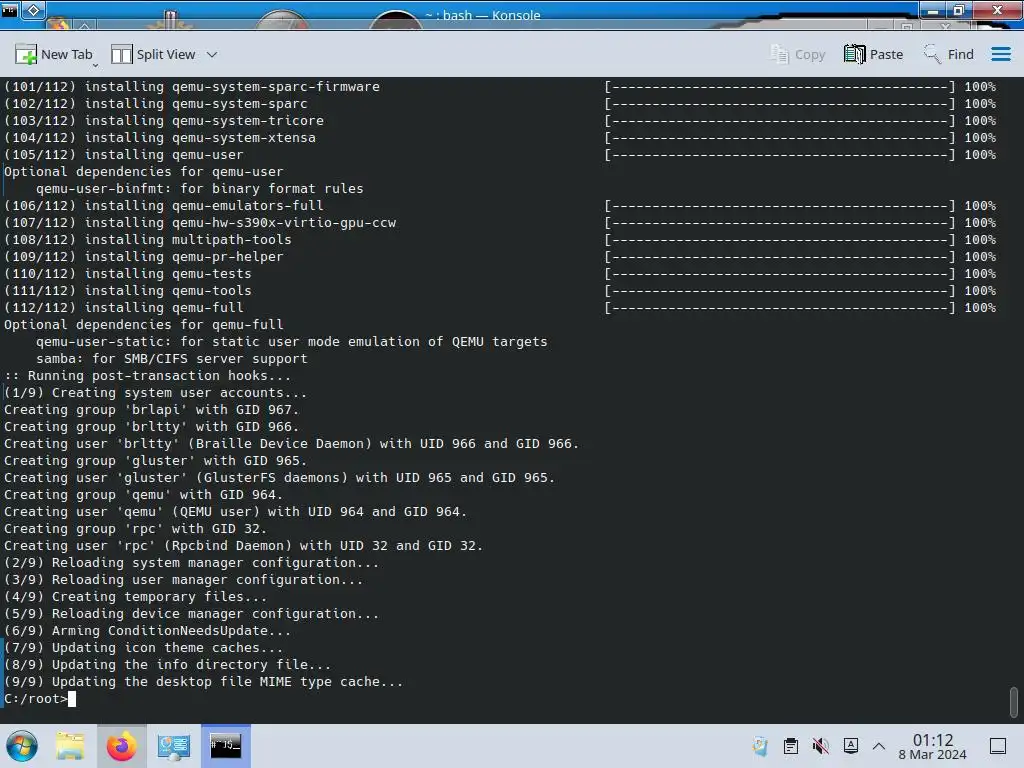Click 'Creating user rpc (Rpcbind Daemon)' line

point(244,545)
